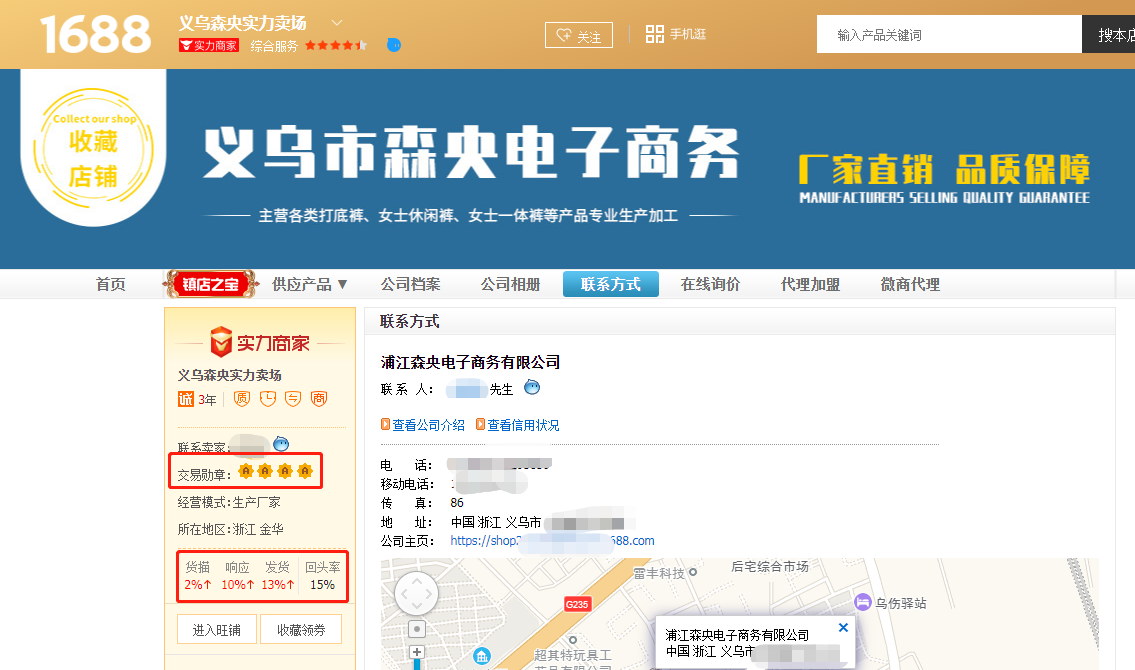Click the 关注 follow button
This screenshot has width=1135, height=670.
(x=578, y=35)
